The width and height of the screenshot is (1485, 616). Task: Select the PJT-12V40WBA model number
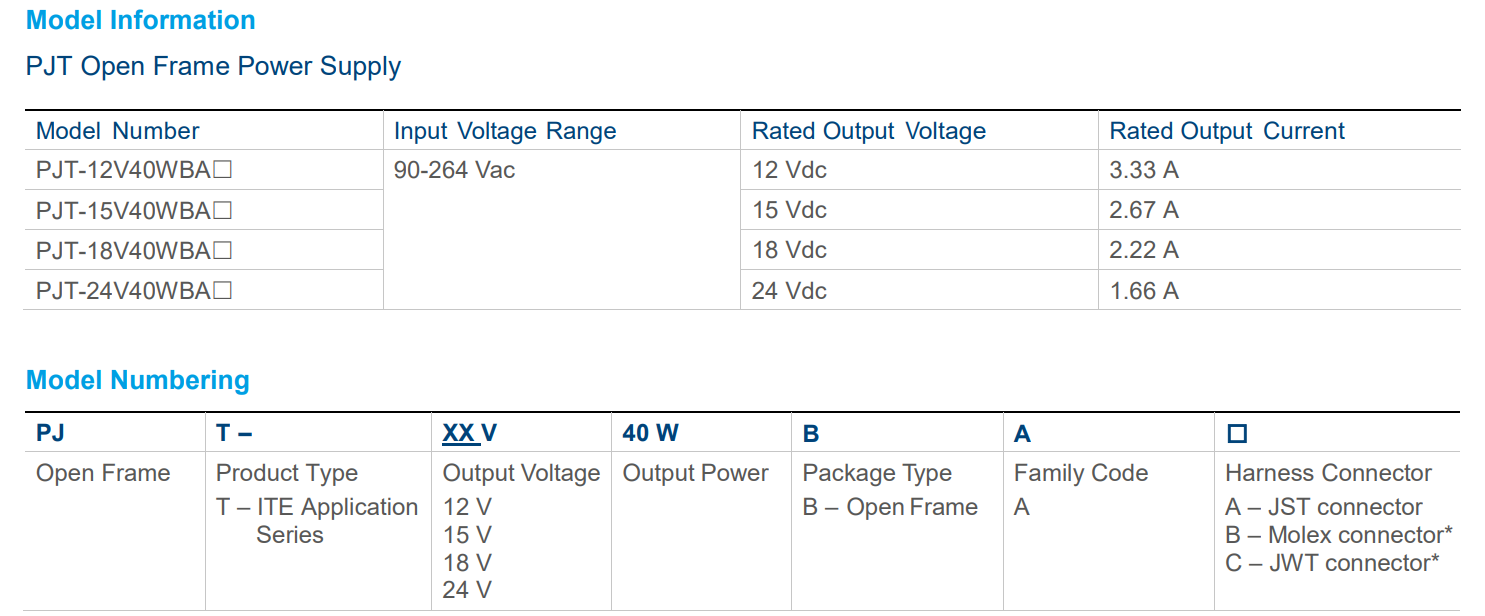[123, 171]
